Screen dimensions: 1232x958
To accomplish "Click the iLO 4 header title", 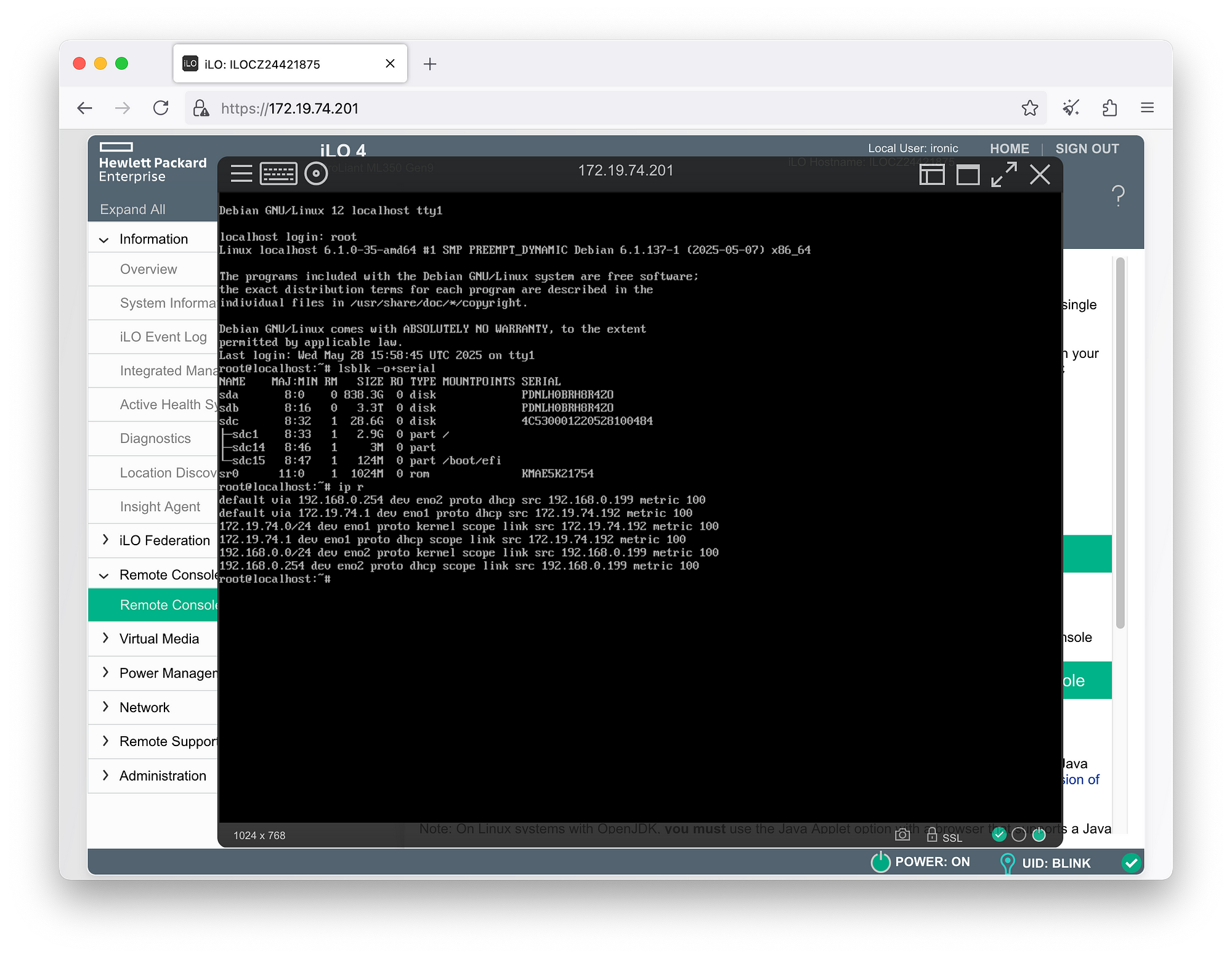I will (343, 150).
